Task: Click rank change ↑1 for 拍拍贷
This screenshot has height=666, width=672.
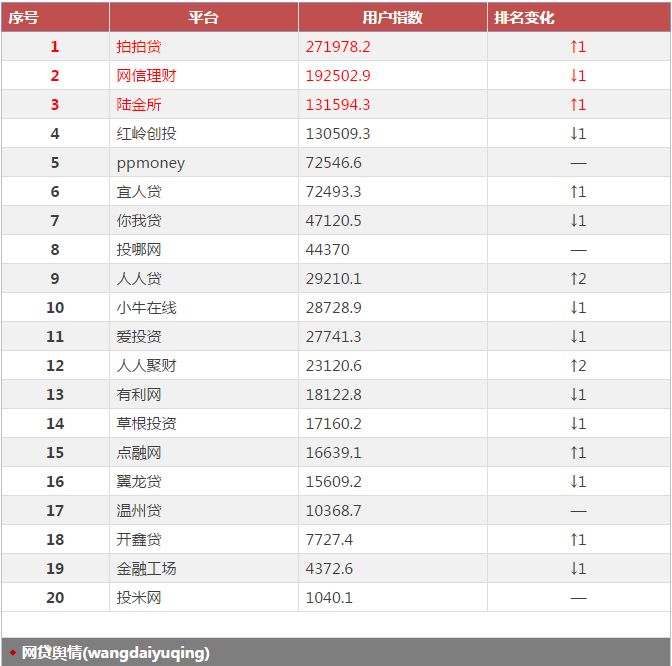Action: pyautogui.click(x=578, y=47)
